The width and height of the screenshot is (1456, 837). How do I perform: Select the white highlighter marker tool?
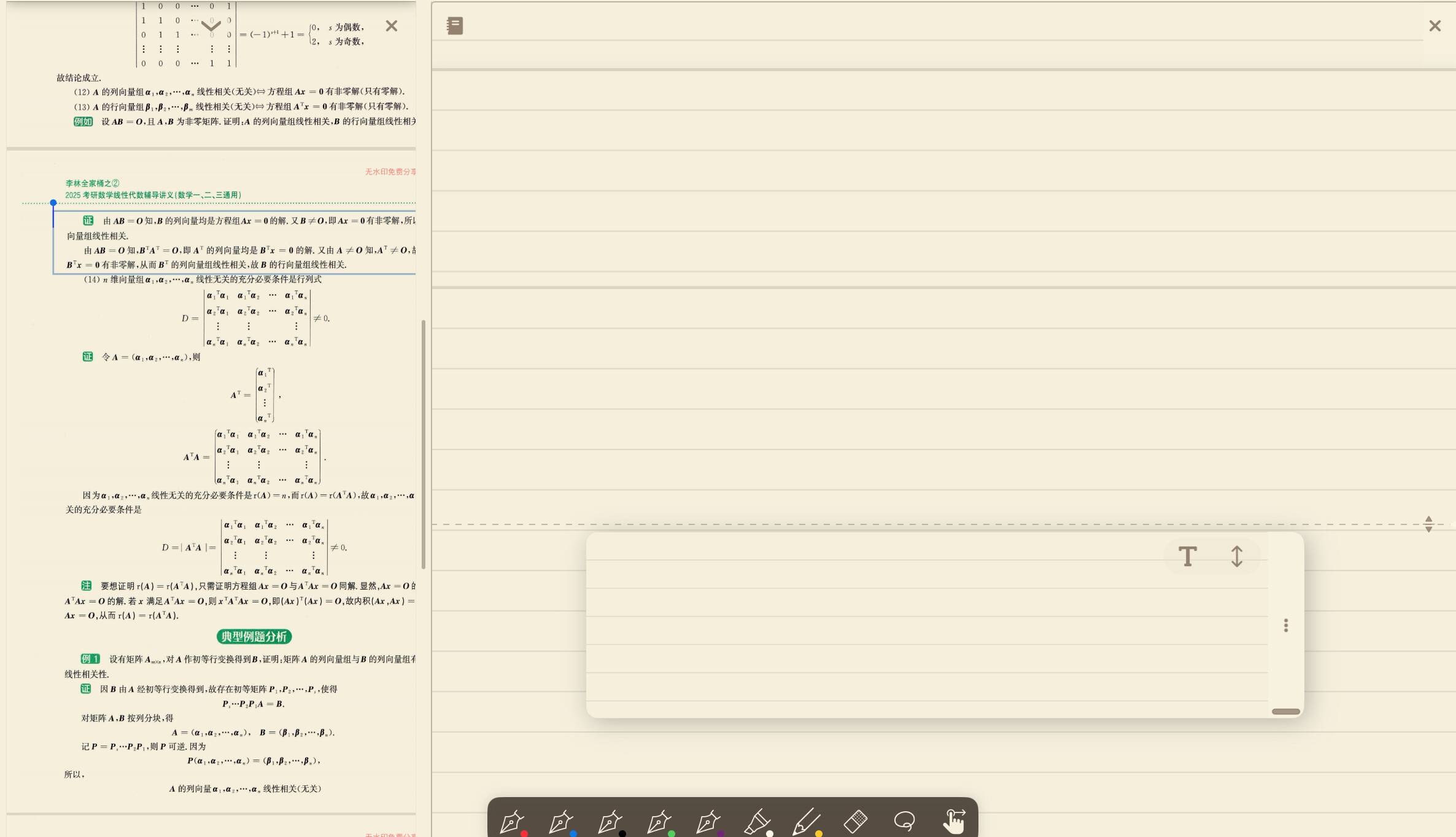[x=758, y=822]
